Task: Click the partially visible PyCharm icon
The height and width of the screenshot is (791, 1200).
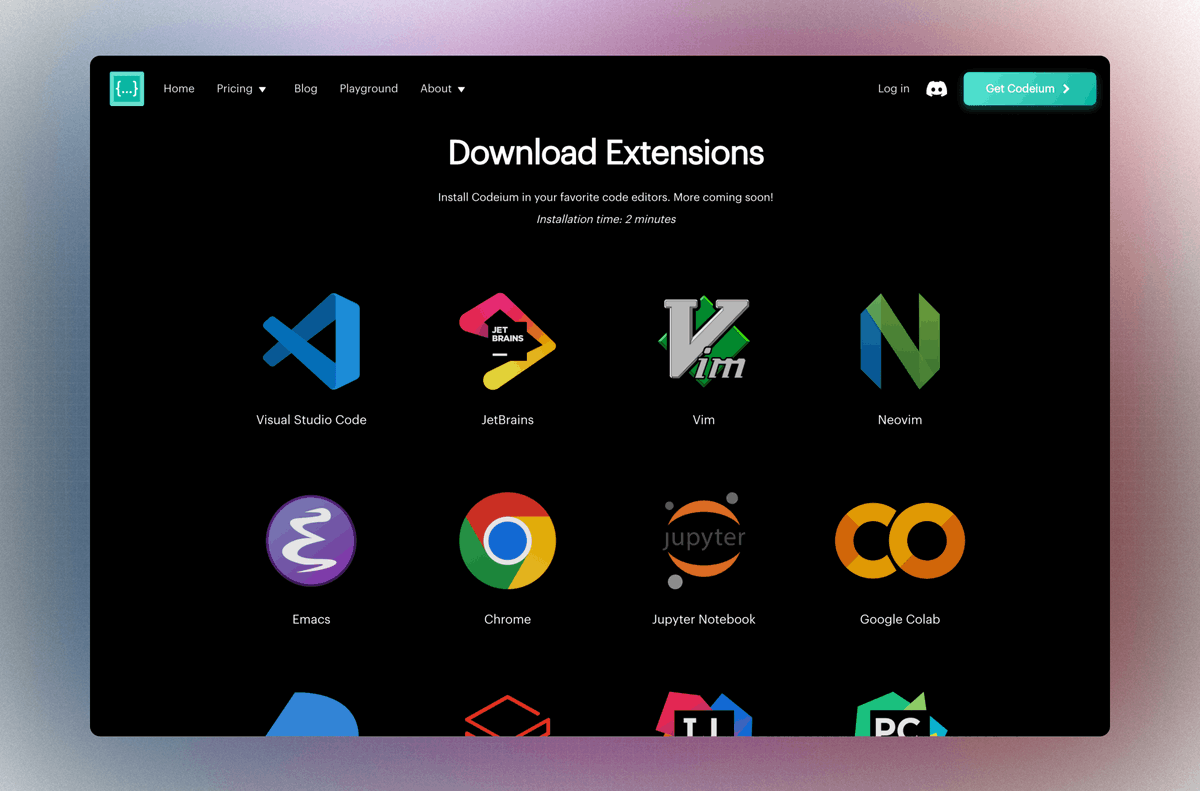Action: point(900,714)
